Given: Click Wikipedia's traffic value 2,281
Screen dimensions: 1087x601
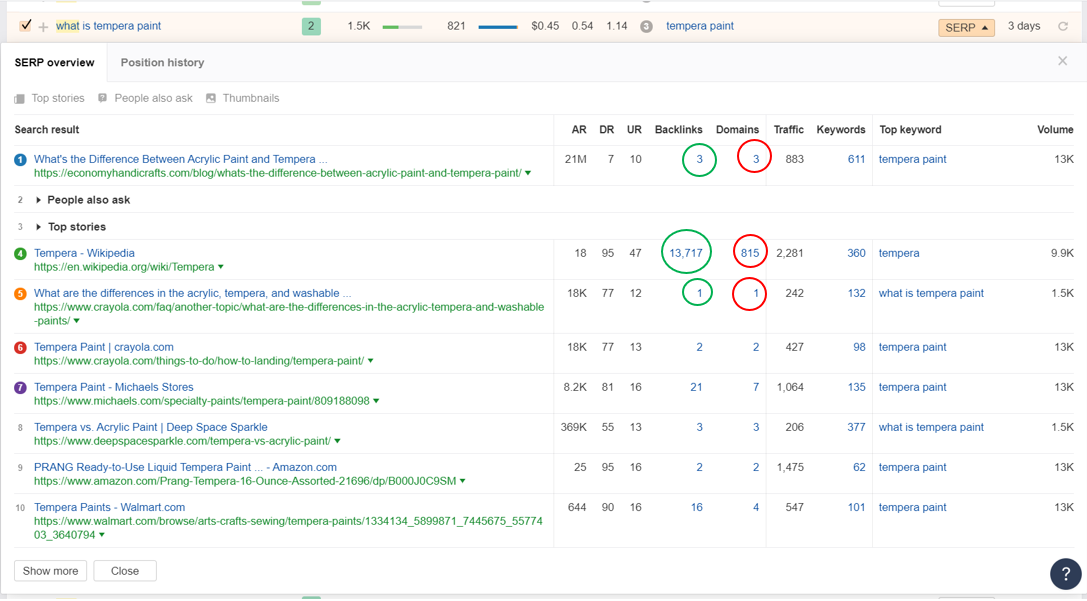Looking at the screenshot, I should tap(790, 254).
